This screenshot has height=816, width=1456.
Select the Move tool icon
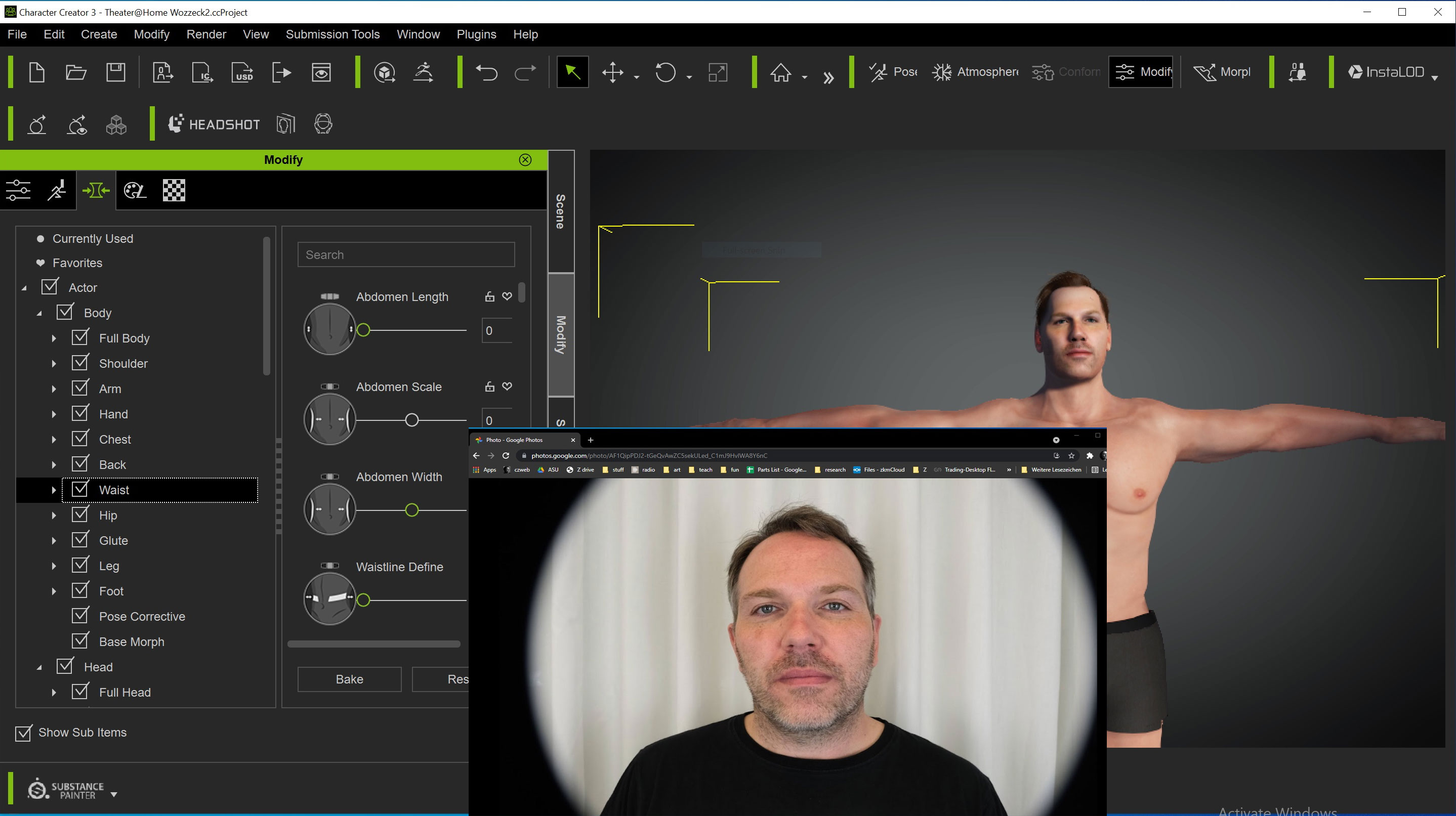tap(613, 72)
